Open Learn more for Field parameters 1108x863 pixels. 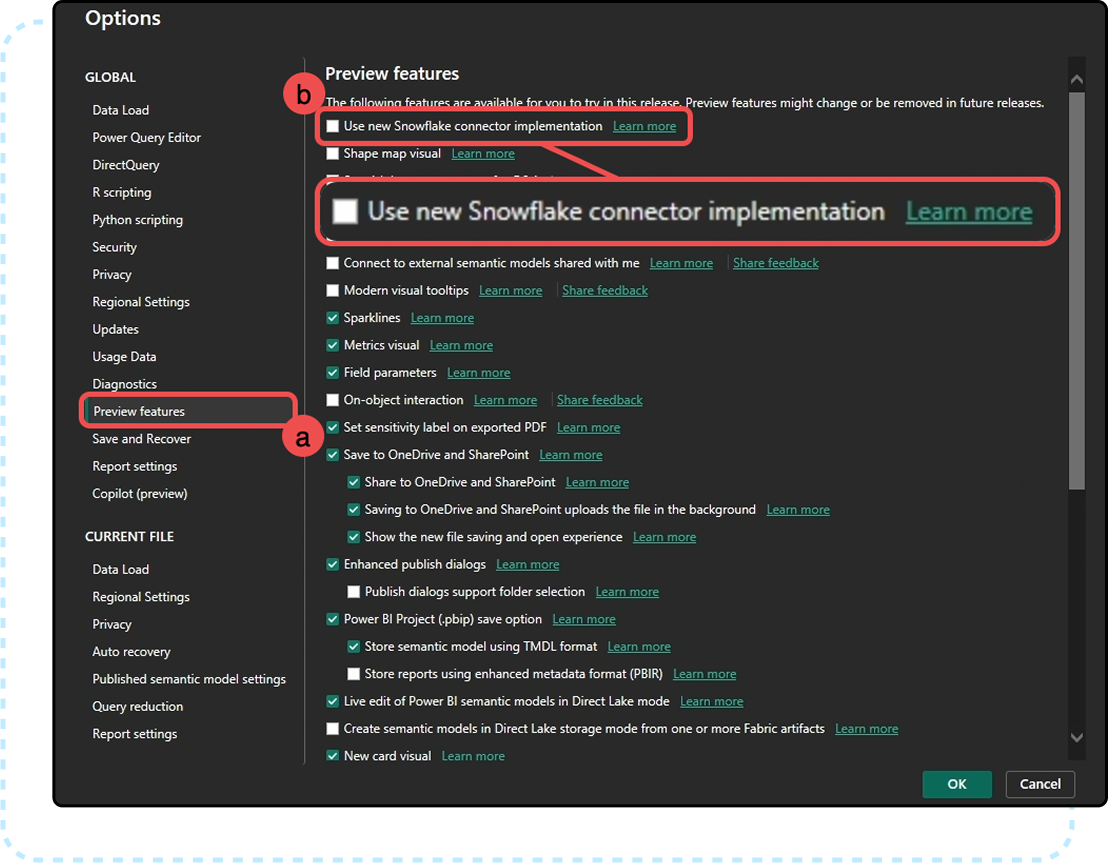click(x=478, y=373)
